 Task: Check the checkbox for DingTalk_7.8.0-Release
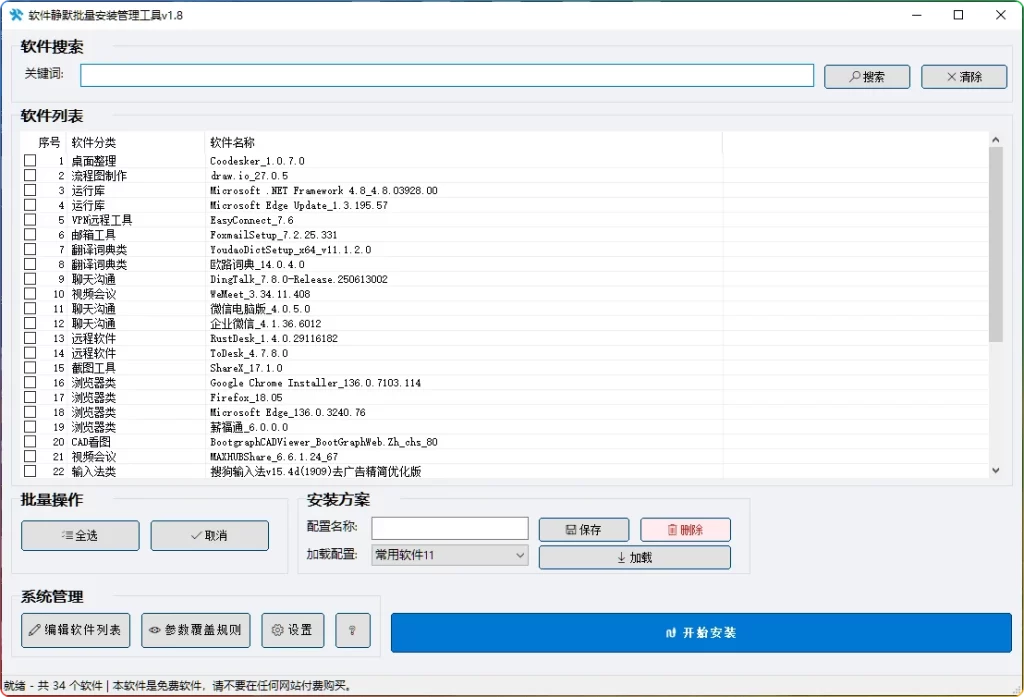30,279
